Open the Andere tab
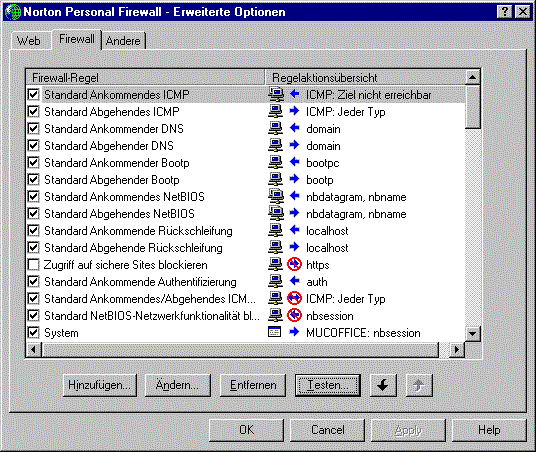Screen dimensions: 536x452 (x=123, y=41)
